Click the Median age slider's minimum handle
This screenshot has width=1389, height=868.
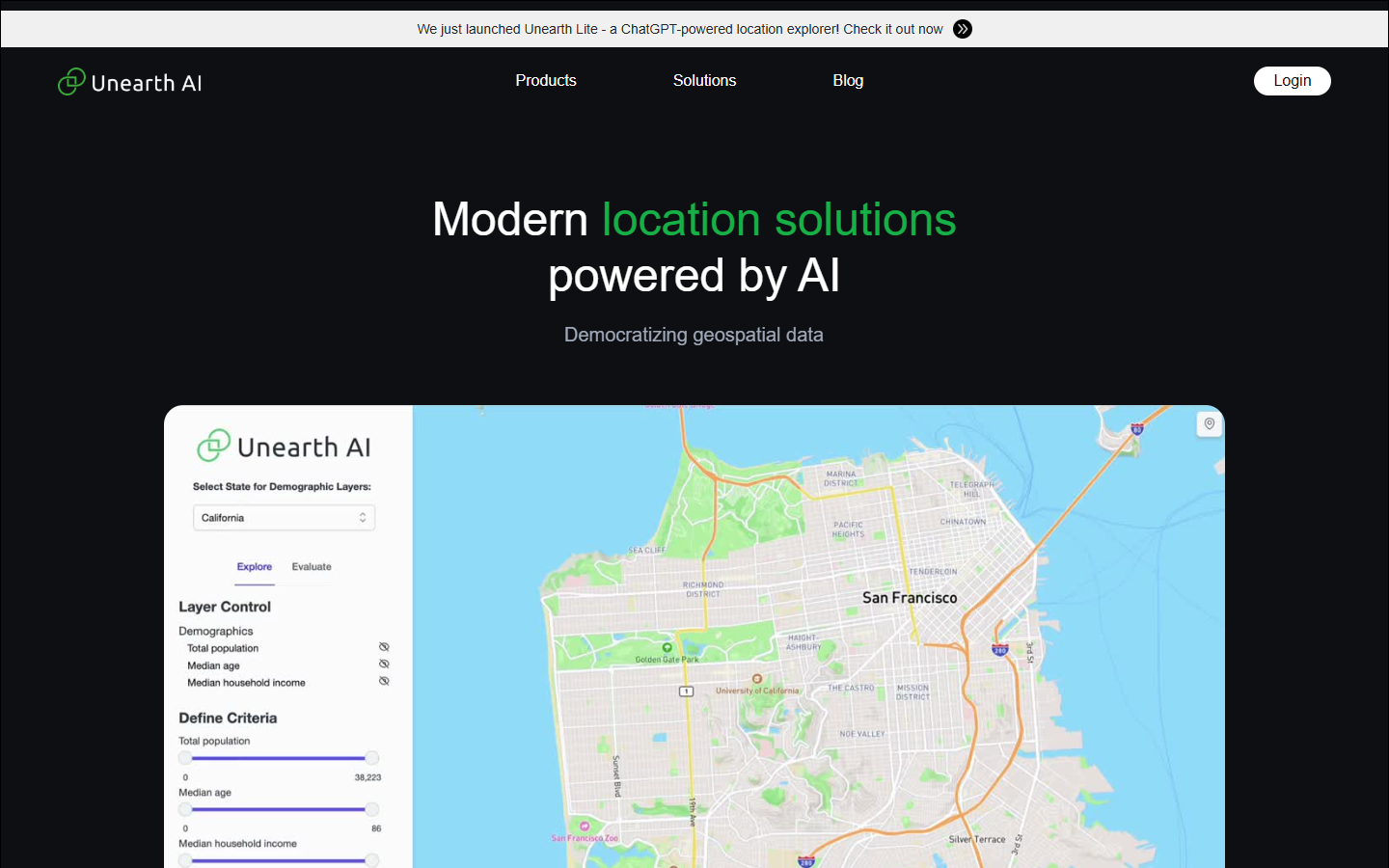coord(185,809)
